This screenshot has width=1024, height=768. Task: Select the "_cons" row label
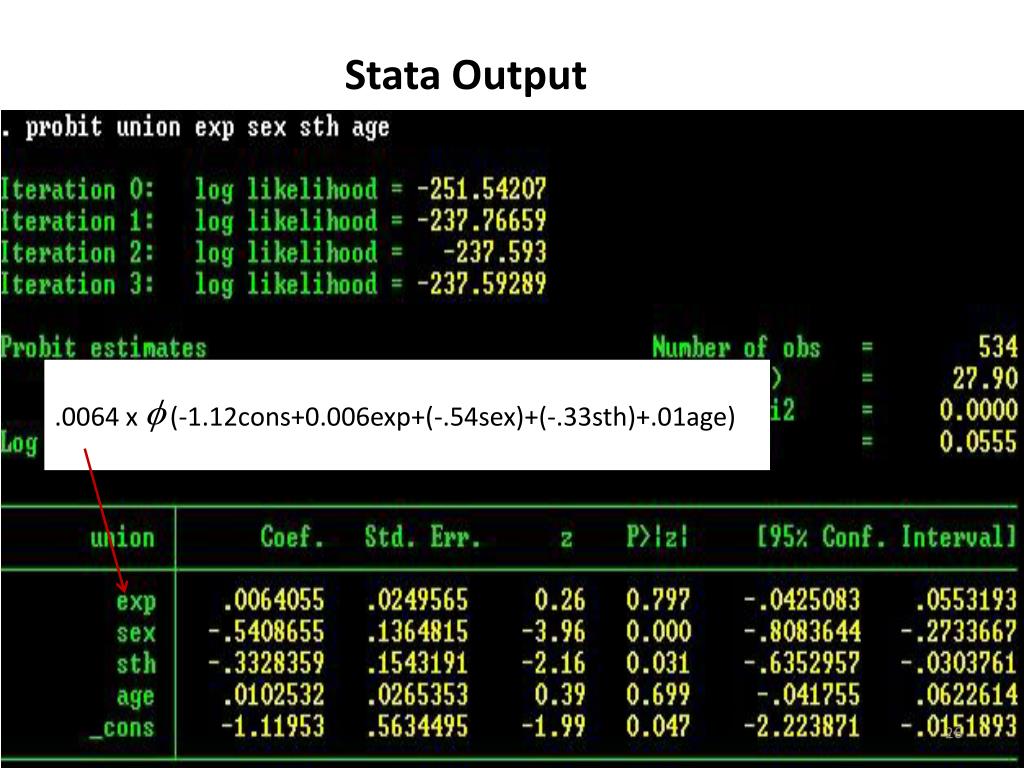click(x=123, y=728)
